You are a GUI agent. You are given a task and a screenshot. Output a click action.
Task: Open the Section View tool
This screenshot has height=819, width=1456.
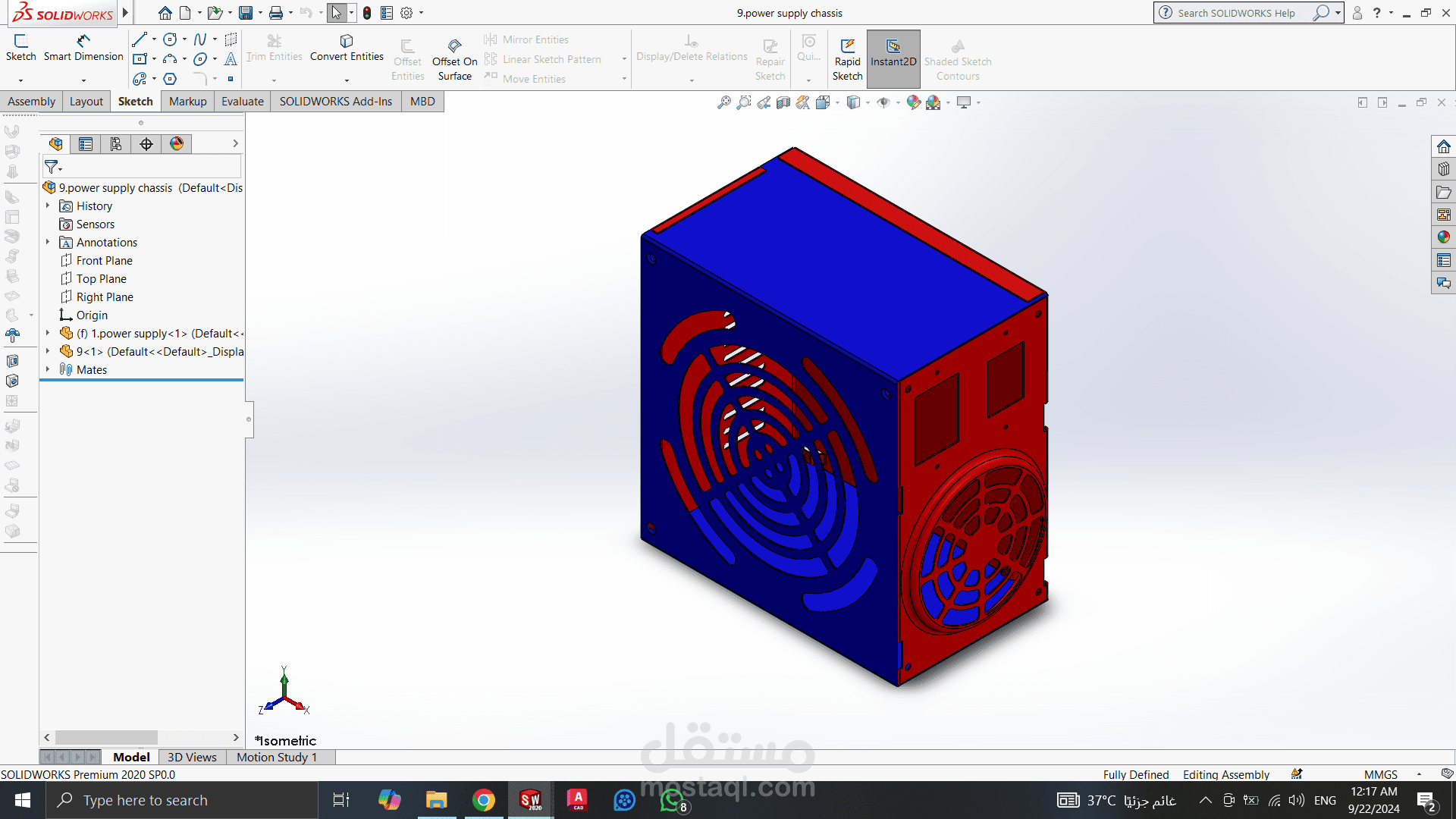(783, 102)
